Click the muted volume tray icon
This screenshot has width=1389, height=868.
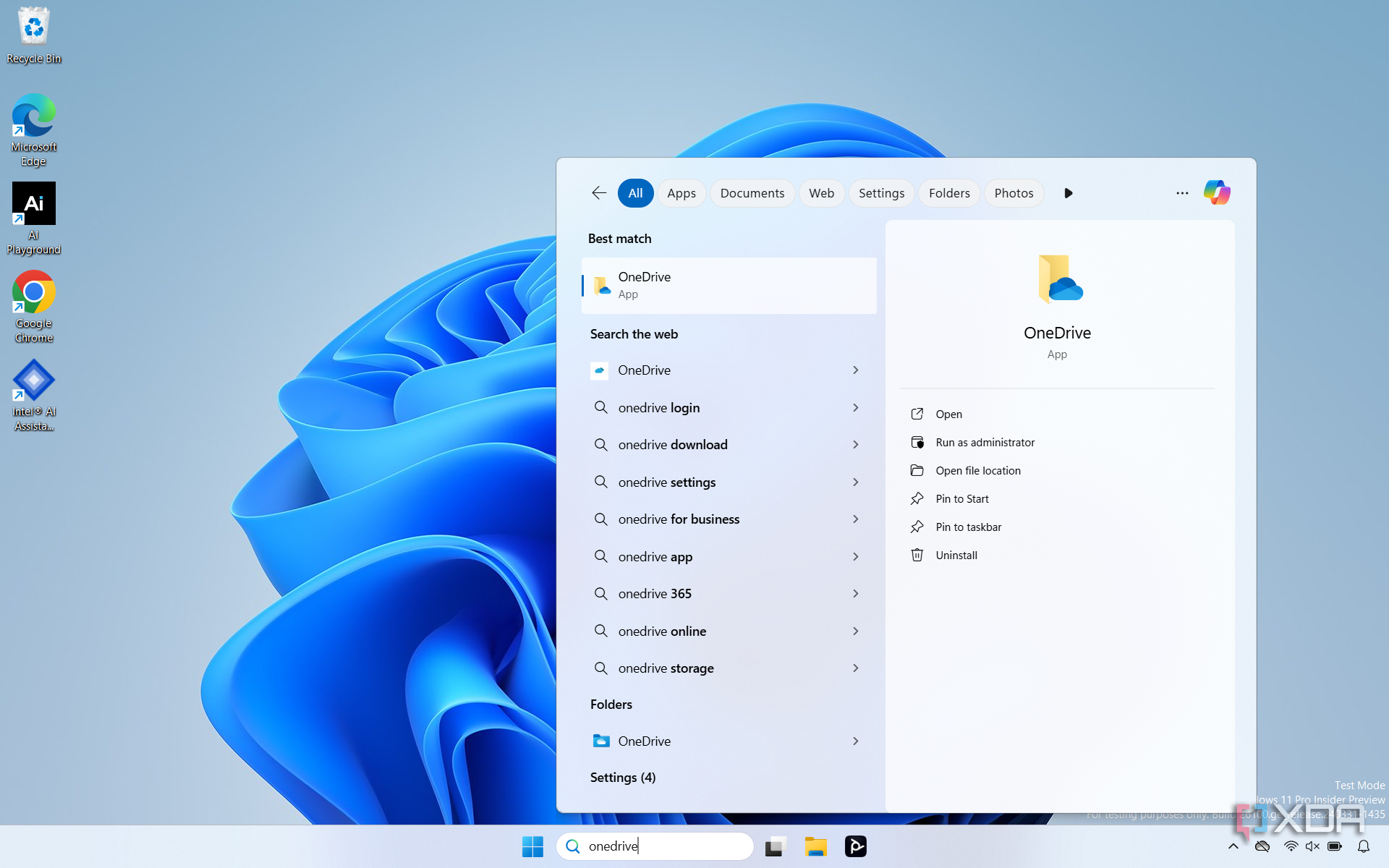1313,846
